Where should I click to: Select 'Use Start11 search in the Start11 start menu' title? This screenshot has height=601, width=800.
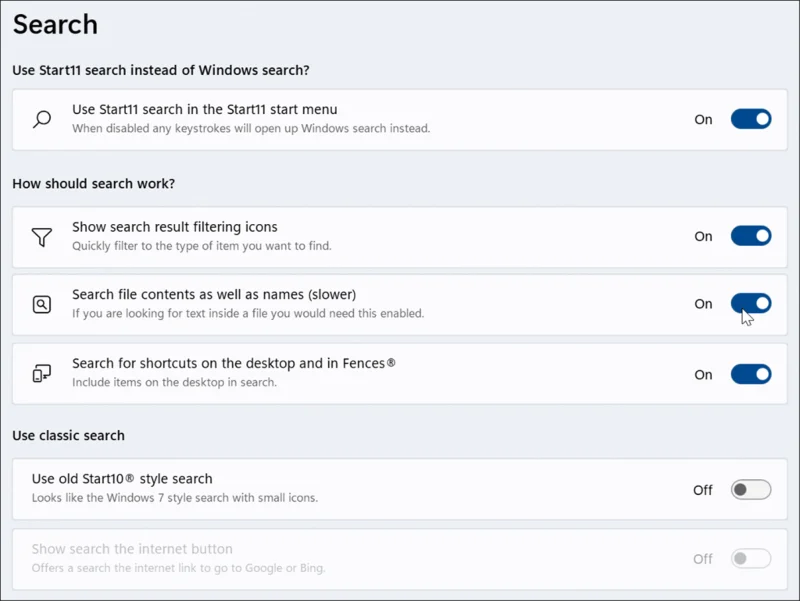[205, 110]
